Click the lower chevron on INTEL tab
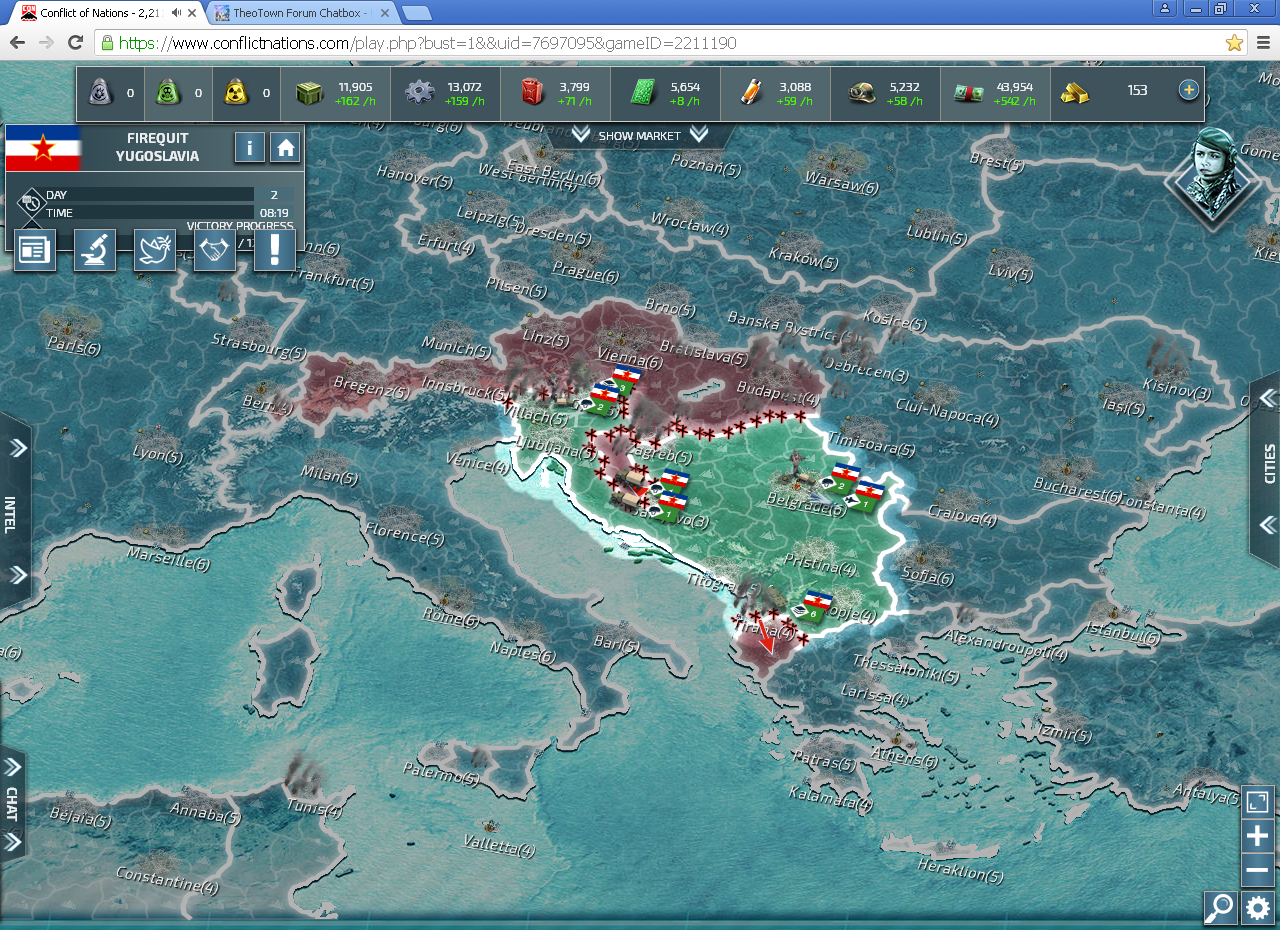 [17, 574]
